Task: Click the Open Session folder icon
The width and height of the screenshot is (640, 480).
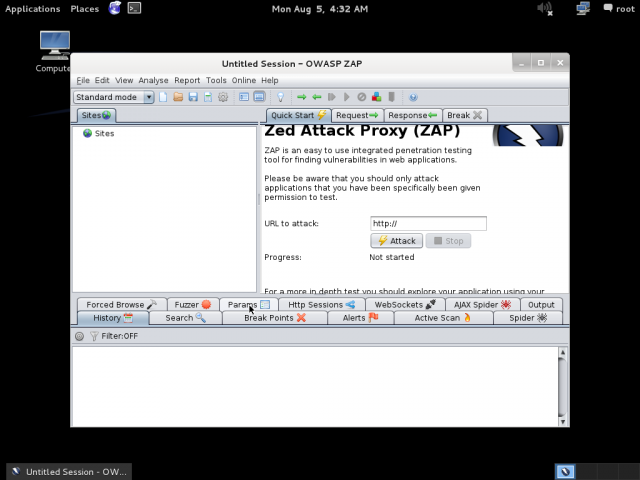Action: point(178,97)
